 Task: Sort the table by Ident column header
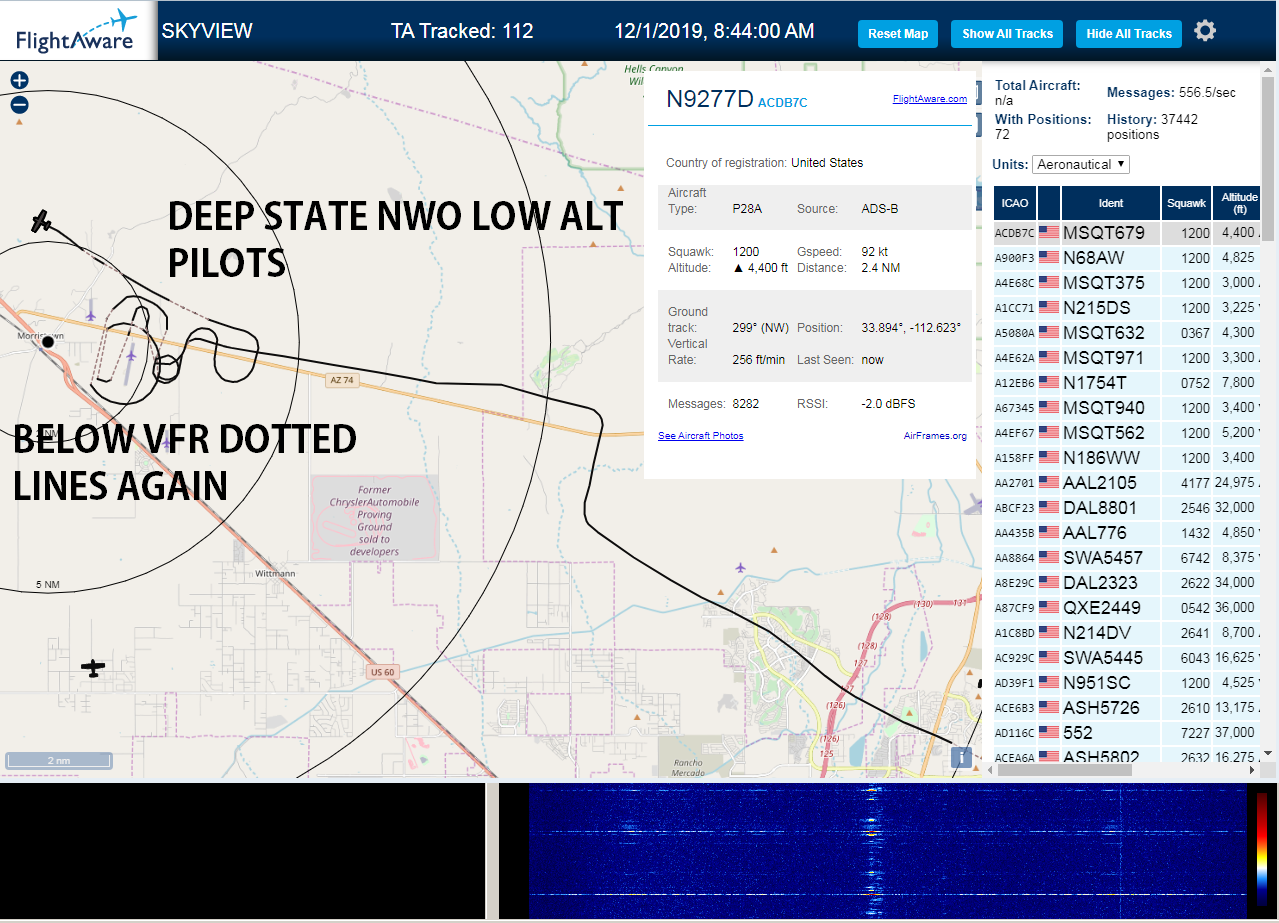pos(1111,203)
